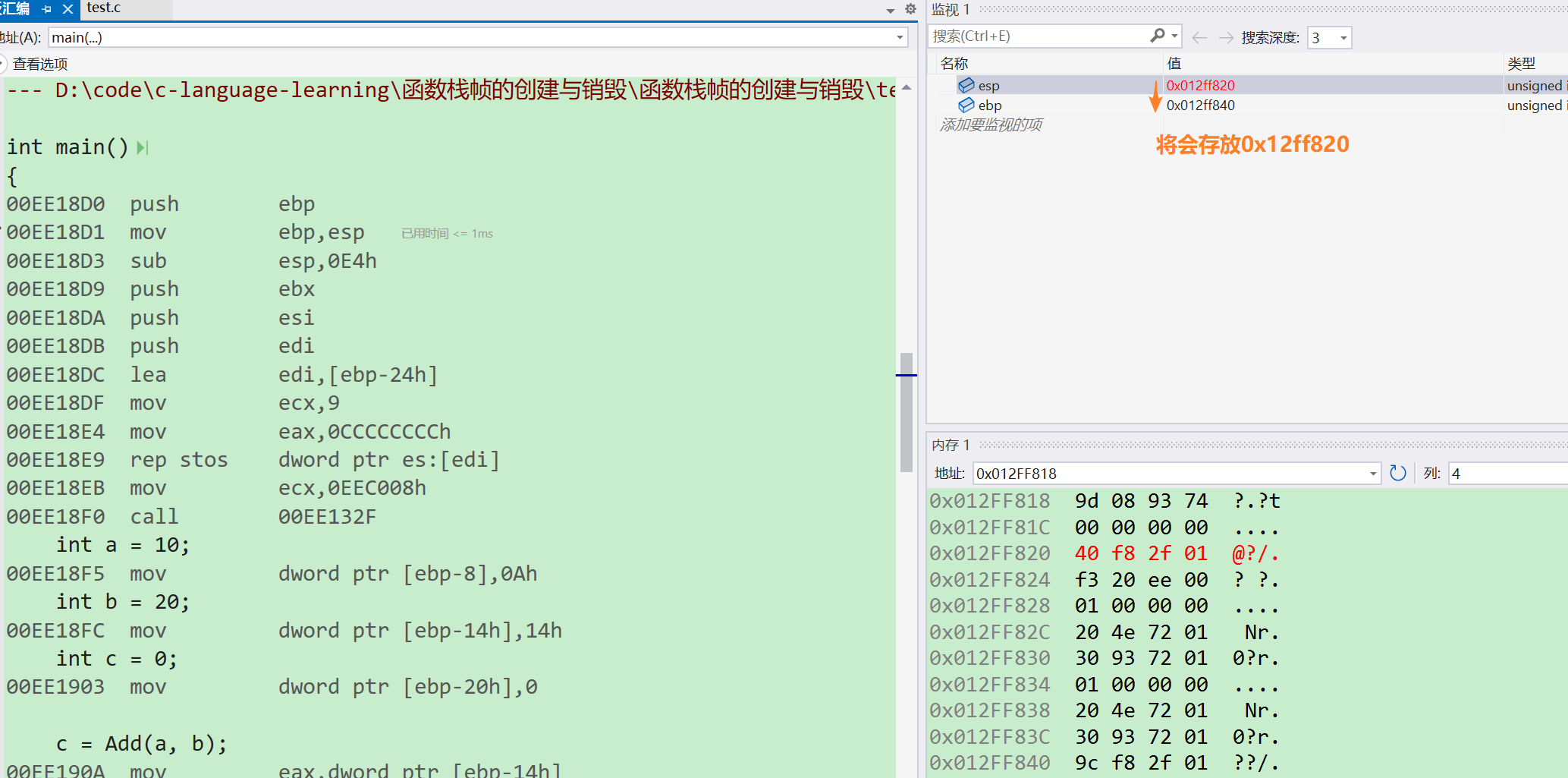Image resolution: width=1568 pixels, height=778 pixels.
Task: Click the 已用时间 <= 1ms perf tip
Action: coord(447,234)
